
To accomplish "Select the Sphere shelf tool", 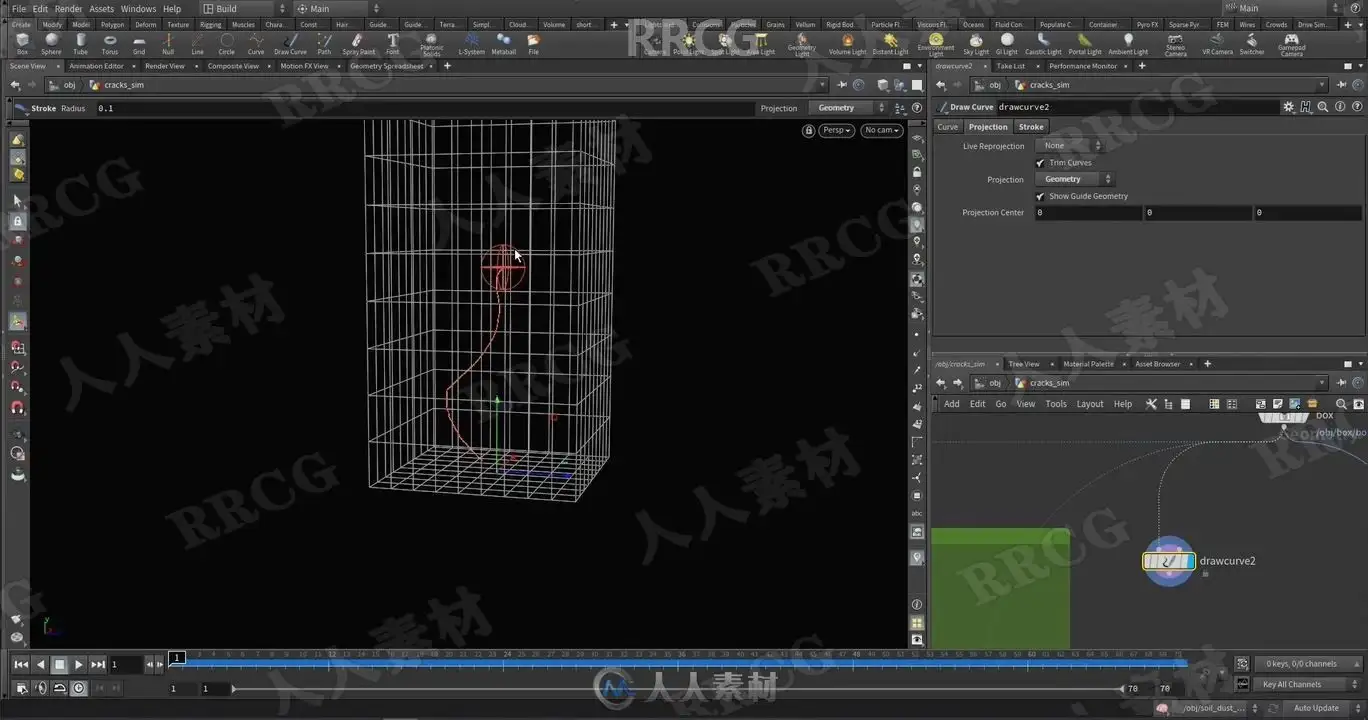I will coord(51,43).
